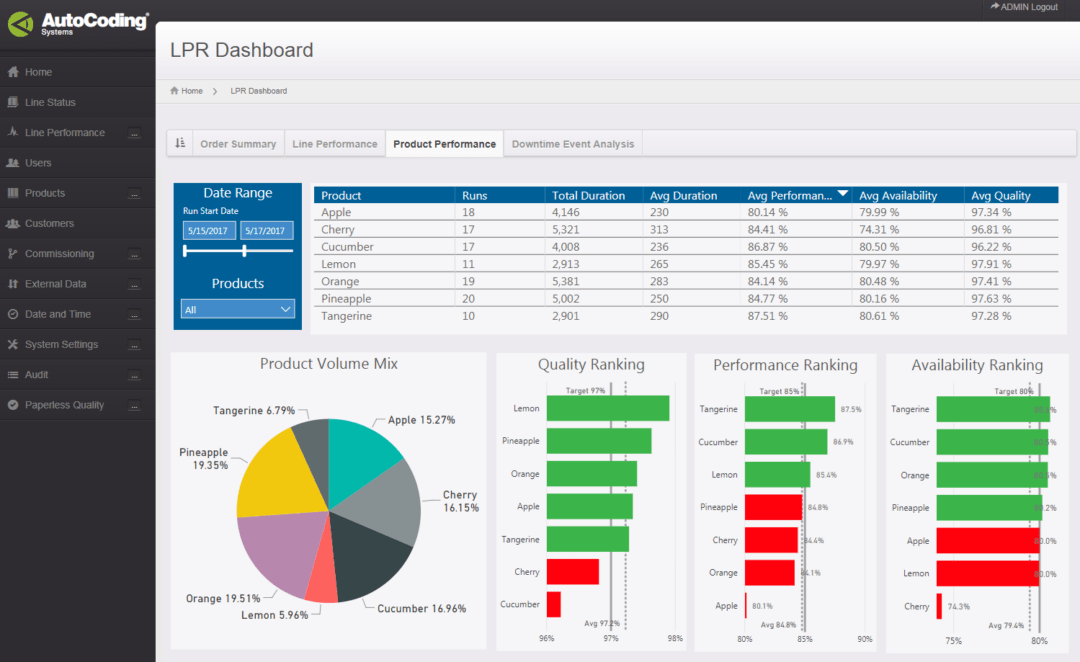Click the AutoCoding Systems logo
The height and width of the screenshot is (662, 1080).
[77, 24]
